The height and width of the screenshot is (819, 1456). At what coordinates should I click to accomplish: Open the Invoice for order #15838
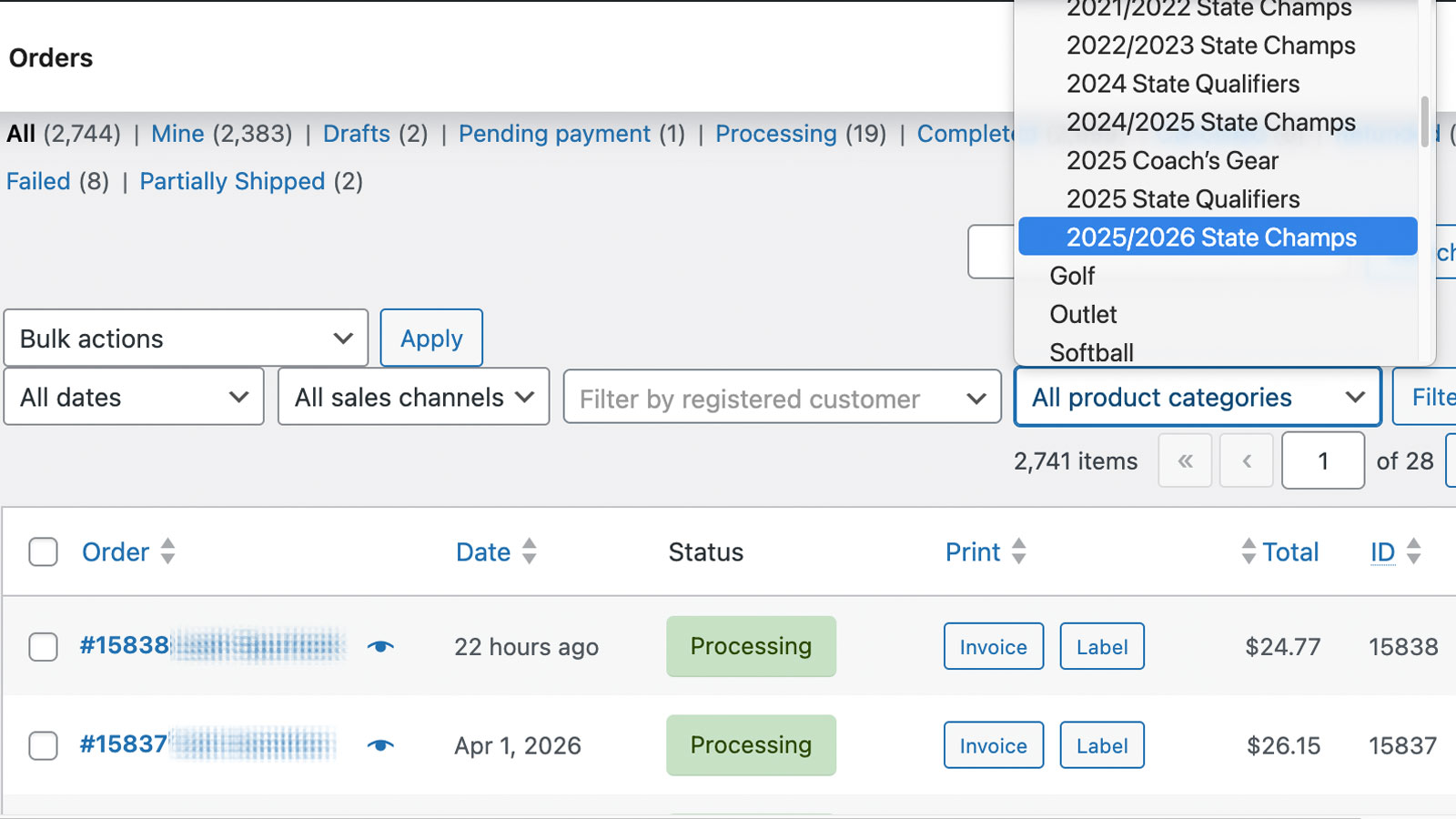(x=993, y=646)
